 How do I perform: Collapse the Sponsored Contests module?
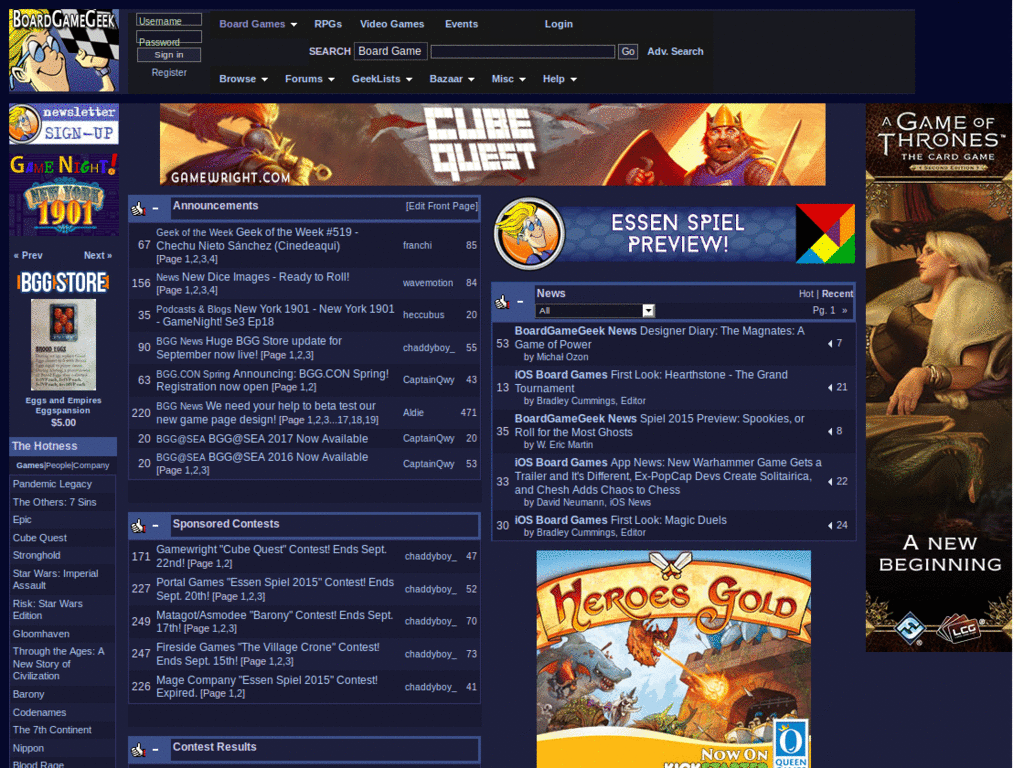pos(155,526)
